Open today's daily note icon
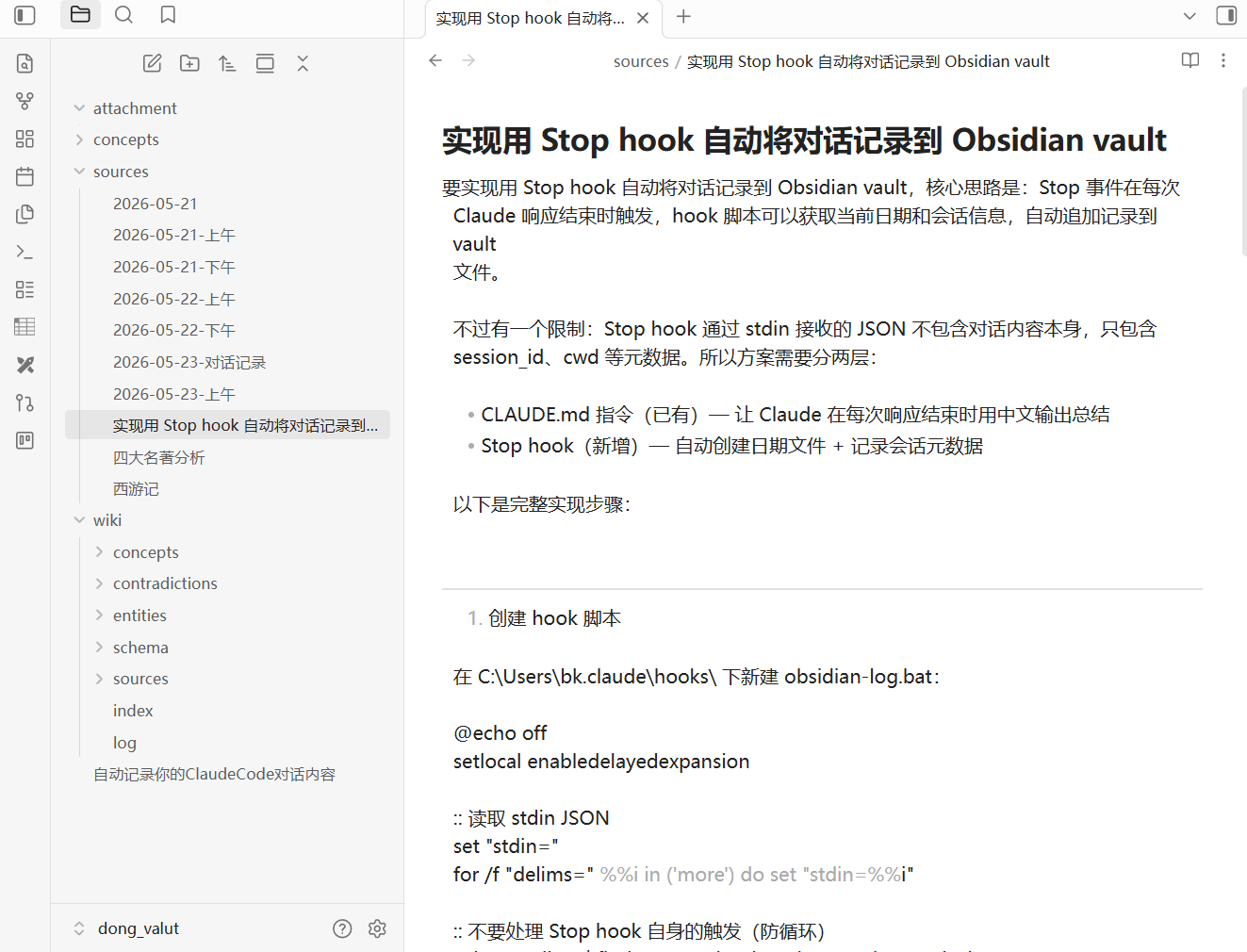Image resolution: width=1247 pixels, height=952 pixels. coord(25,176)
